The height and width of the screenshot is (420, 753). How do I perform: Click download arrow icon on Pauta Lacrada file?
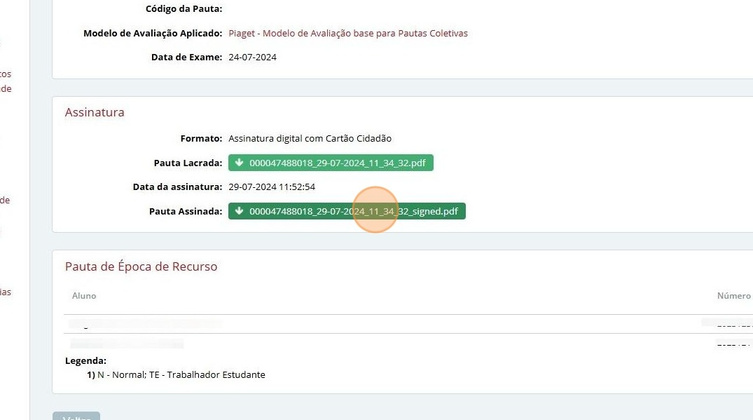point(239,163)
